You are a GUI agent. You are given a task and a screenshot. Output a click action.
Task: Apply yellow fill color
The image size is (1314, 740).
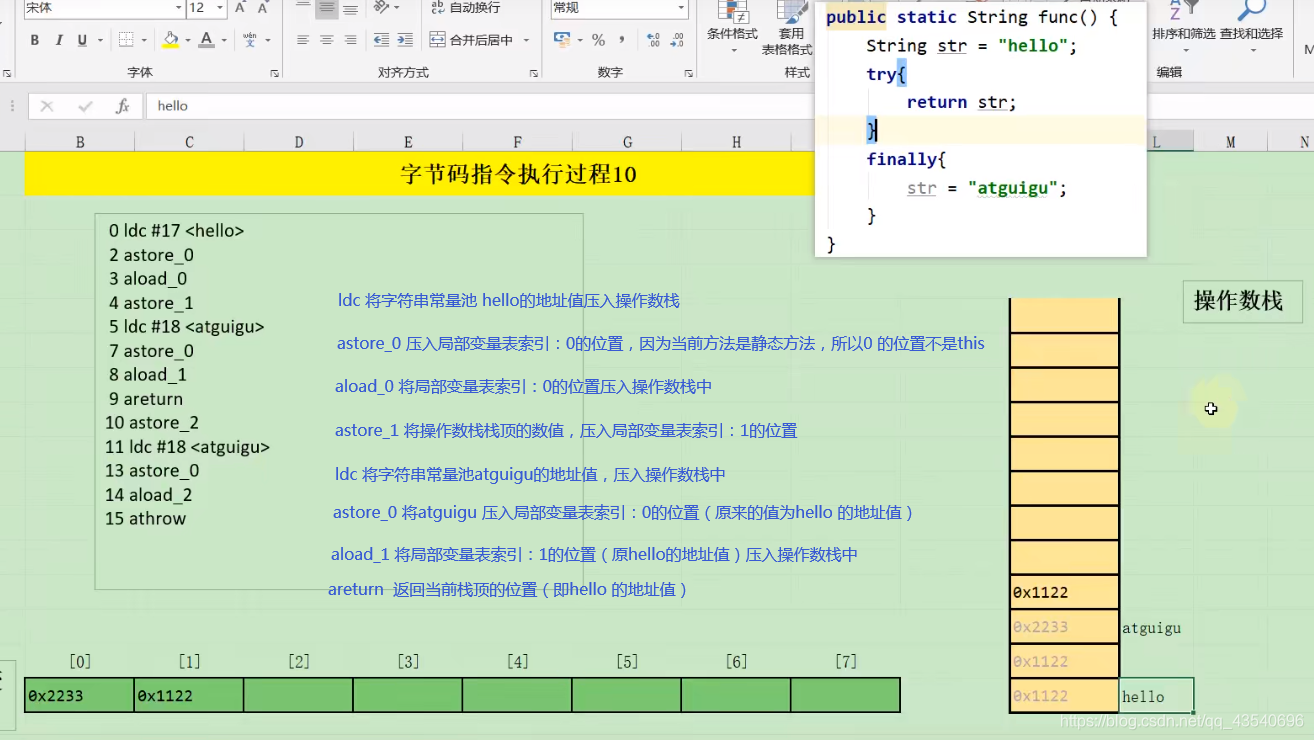tap(171, 40)
